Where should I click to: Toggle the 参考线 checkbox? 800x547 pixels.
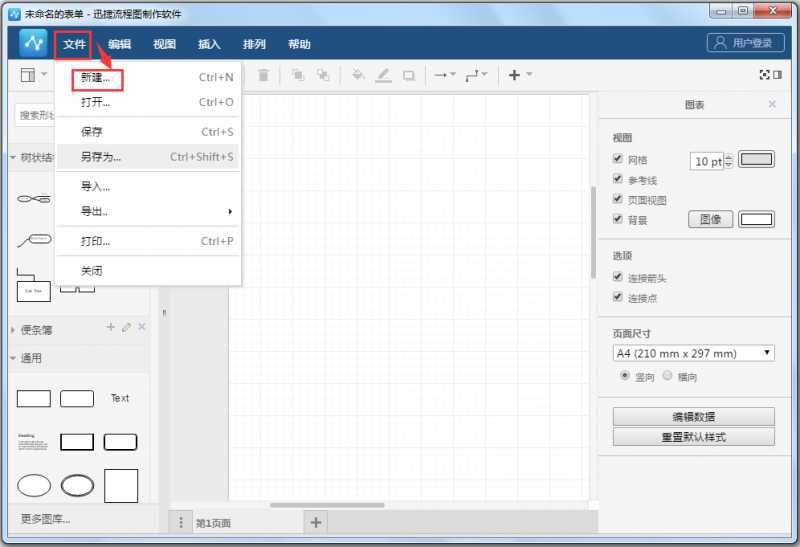(x=618, y=179)
